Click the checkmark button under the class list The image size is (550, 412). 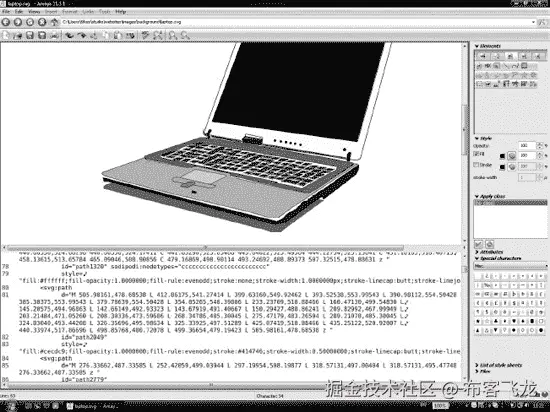point(478,244)
